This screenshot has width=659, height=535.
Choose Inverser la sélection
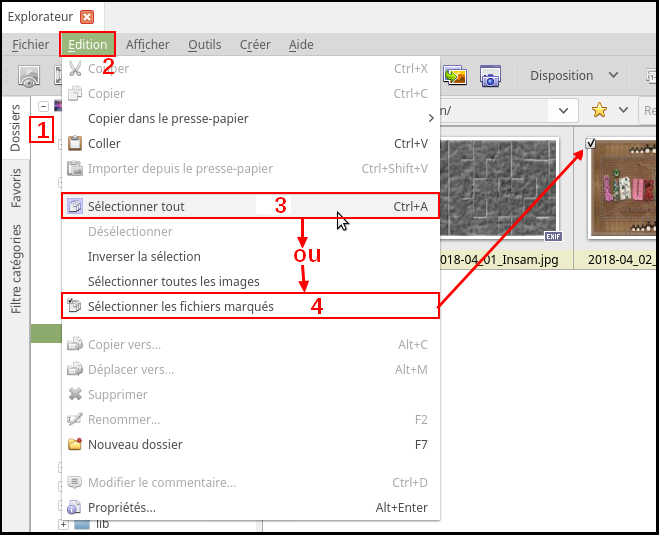coord(250,256)
